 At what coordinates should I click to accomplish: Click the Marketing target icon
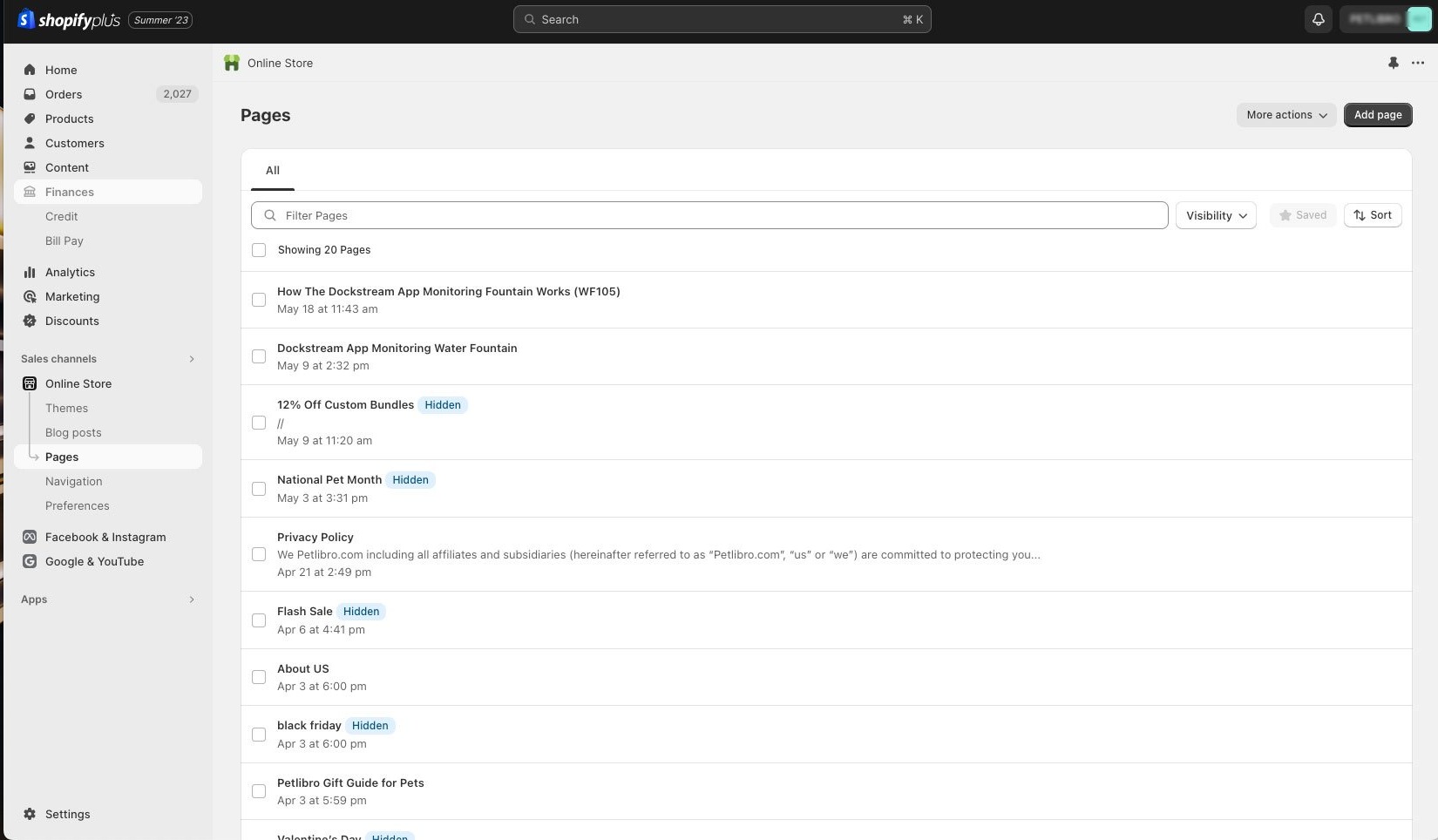[30, 296]
